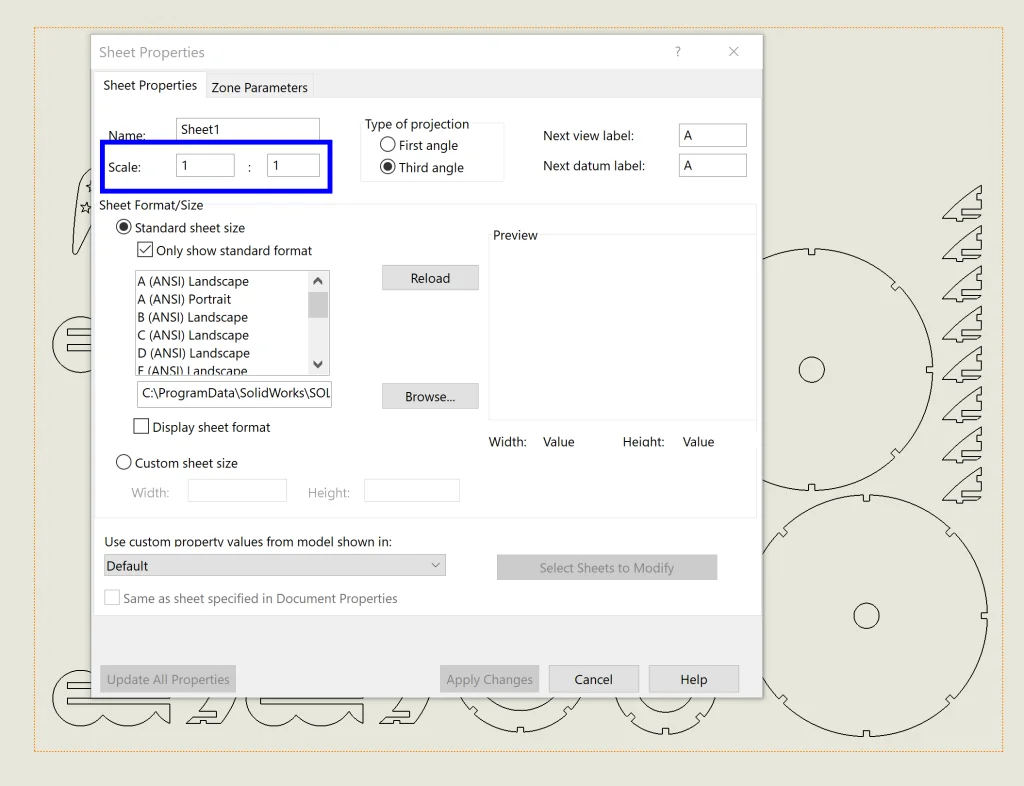Pick A (ANSI) Portrait in list
This screenshot has width=1024, height=786.
[x=184, y=299]
